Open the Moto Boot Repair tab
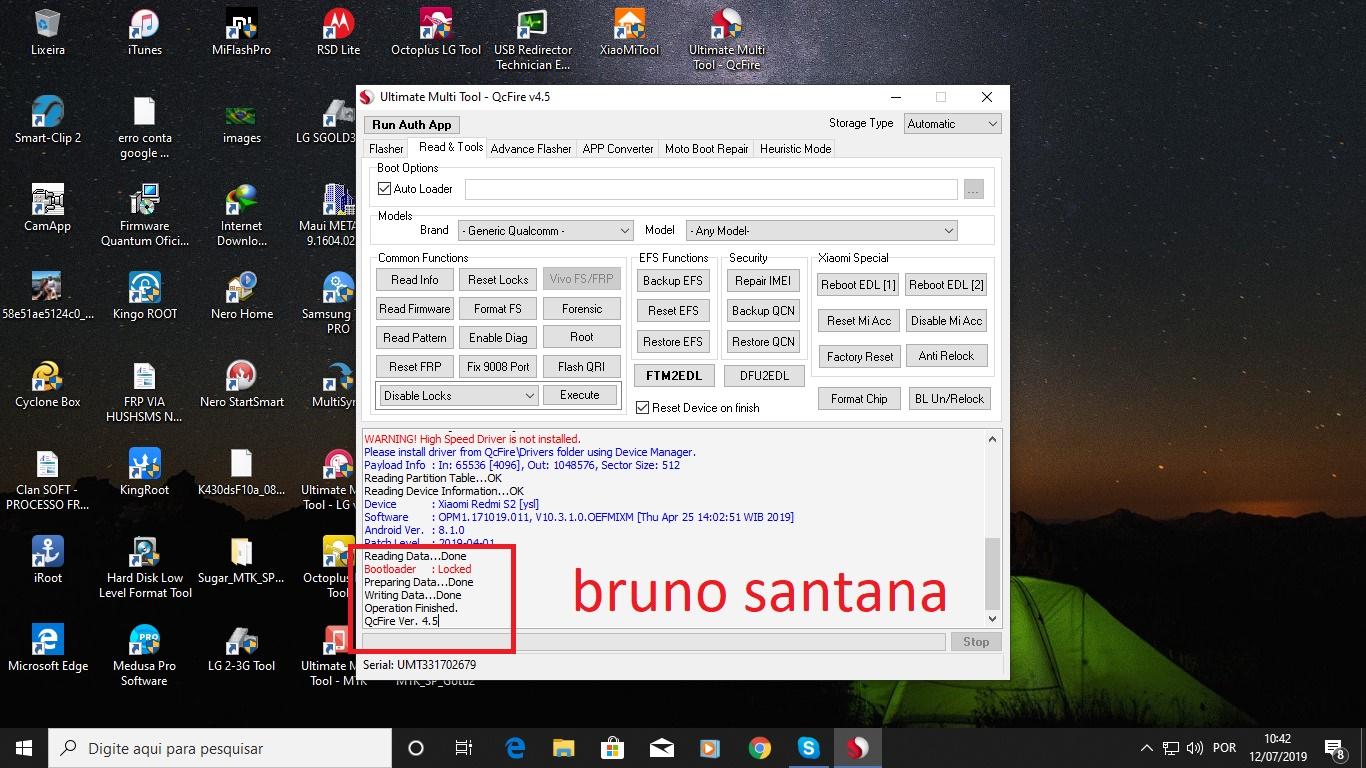The height and width of the screenshot is (768, 1366). pos(706,149)
